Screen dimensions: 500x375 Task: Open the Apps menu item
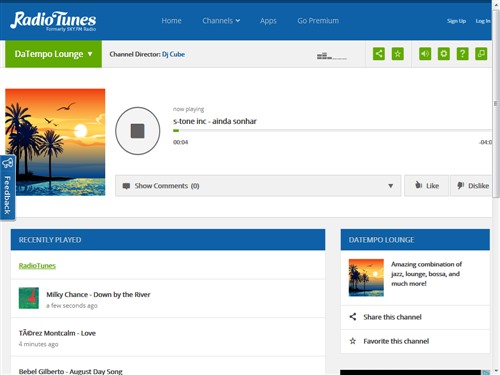(x=268, y=21)
